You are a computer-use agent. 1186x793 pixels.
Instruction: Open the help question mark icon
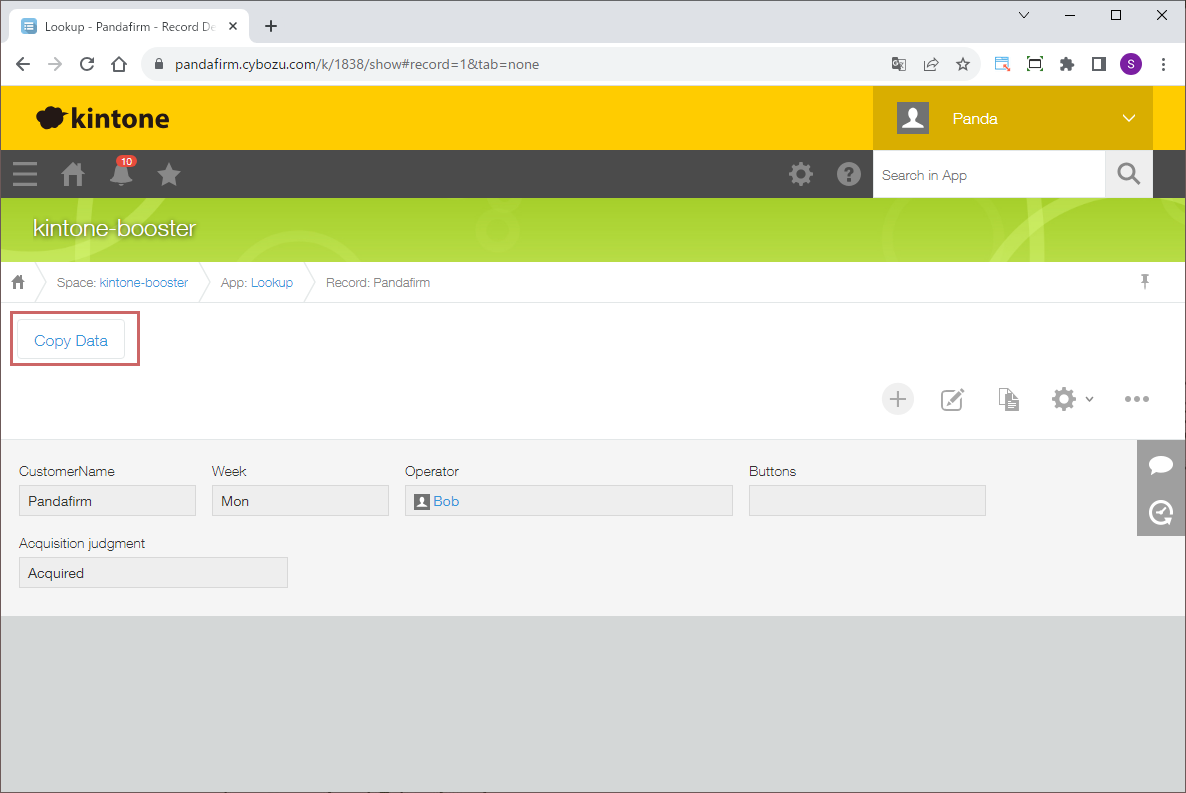[x=849, y=175]
